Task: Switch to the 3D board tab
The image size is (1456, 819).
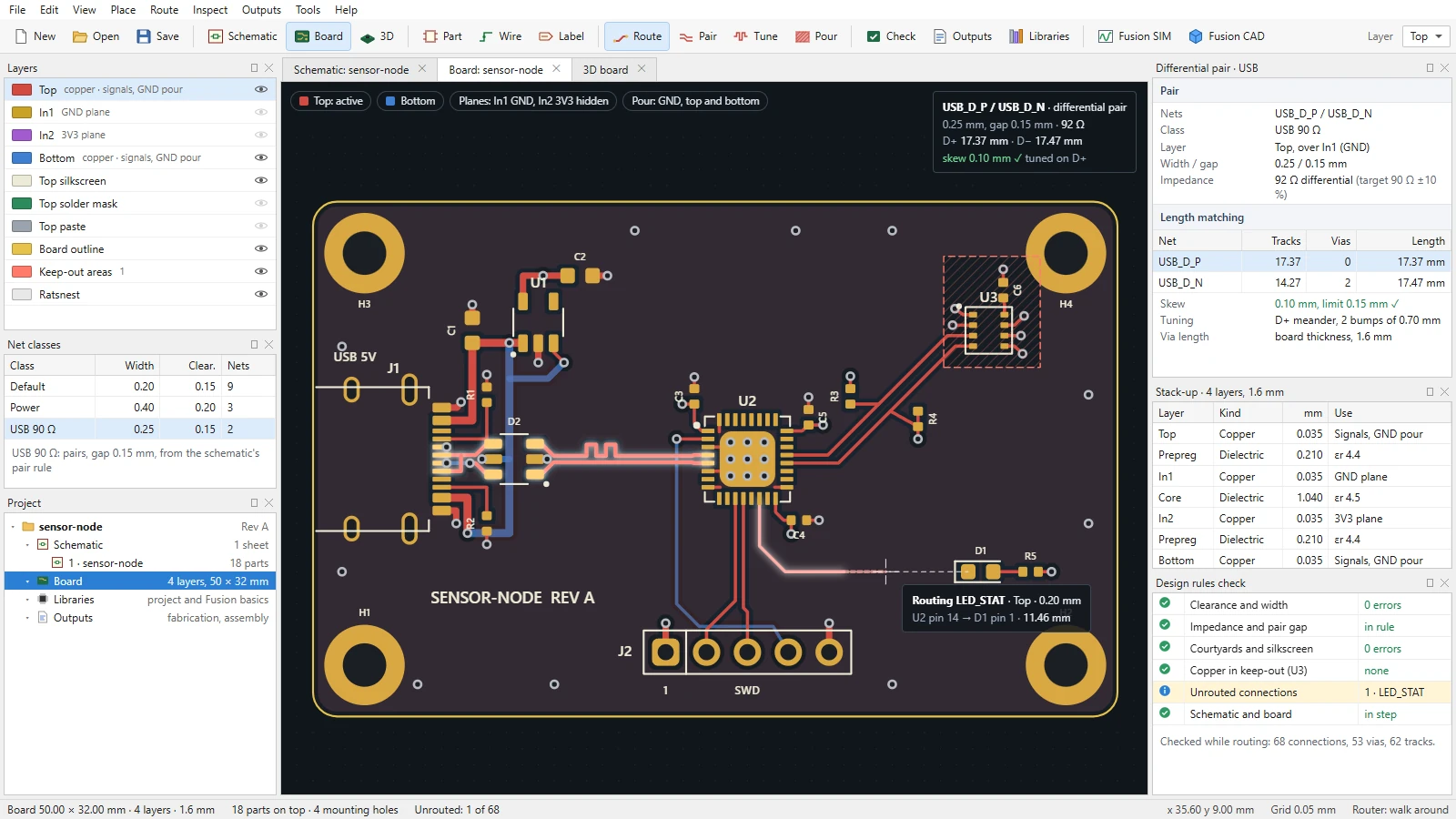Action: coord(605,69)
